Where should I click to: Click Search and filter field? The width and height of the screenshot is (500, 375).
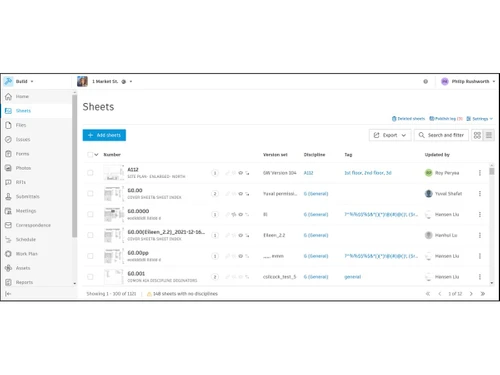(441, 135)
